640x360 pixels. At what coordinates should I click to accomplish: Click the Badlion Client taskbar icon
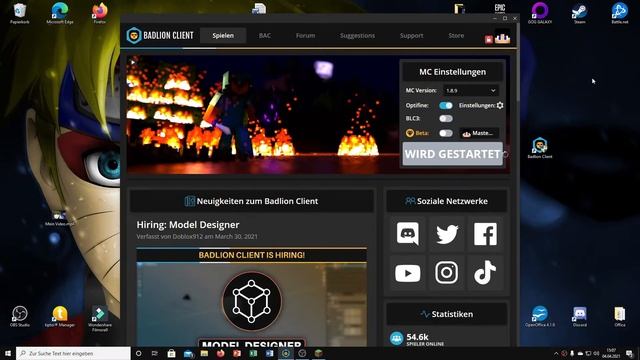click(286, 353)
